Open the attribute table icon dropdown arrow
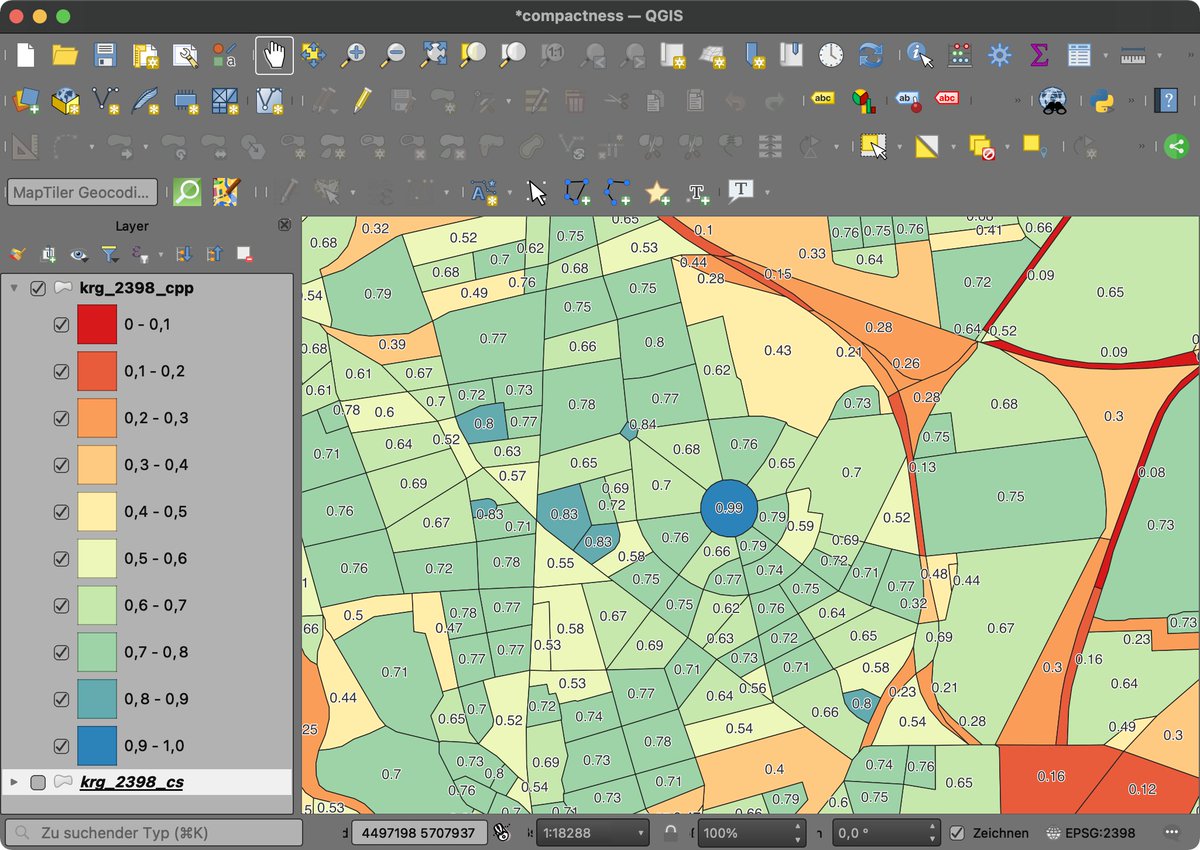The image size is (1200, 850). 1106,56
